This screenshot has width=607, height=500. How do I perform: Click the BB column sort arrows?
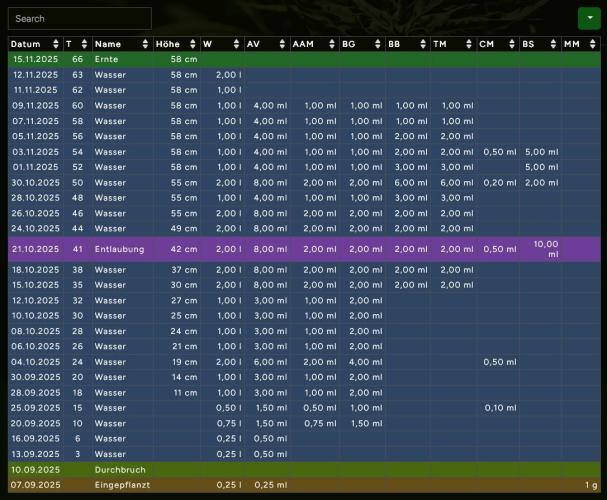tap(422, 44)
